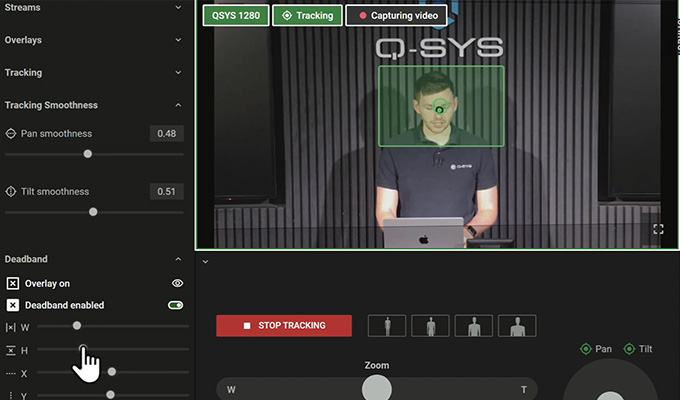The height and width of the screenshot is (400, 680).
Task: Click the tracking target circle on face
Action: (x=440, y=108)
